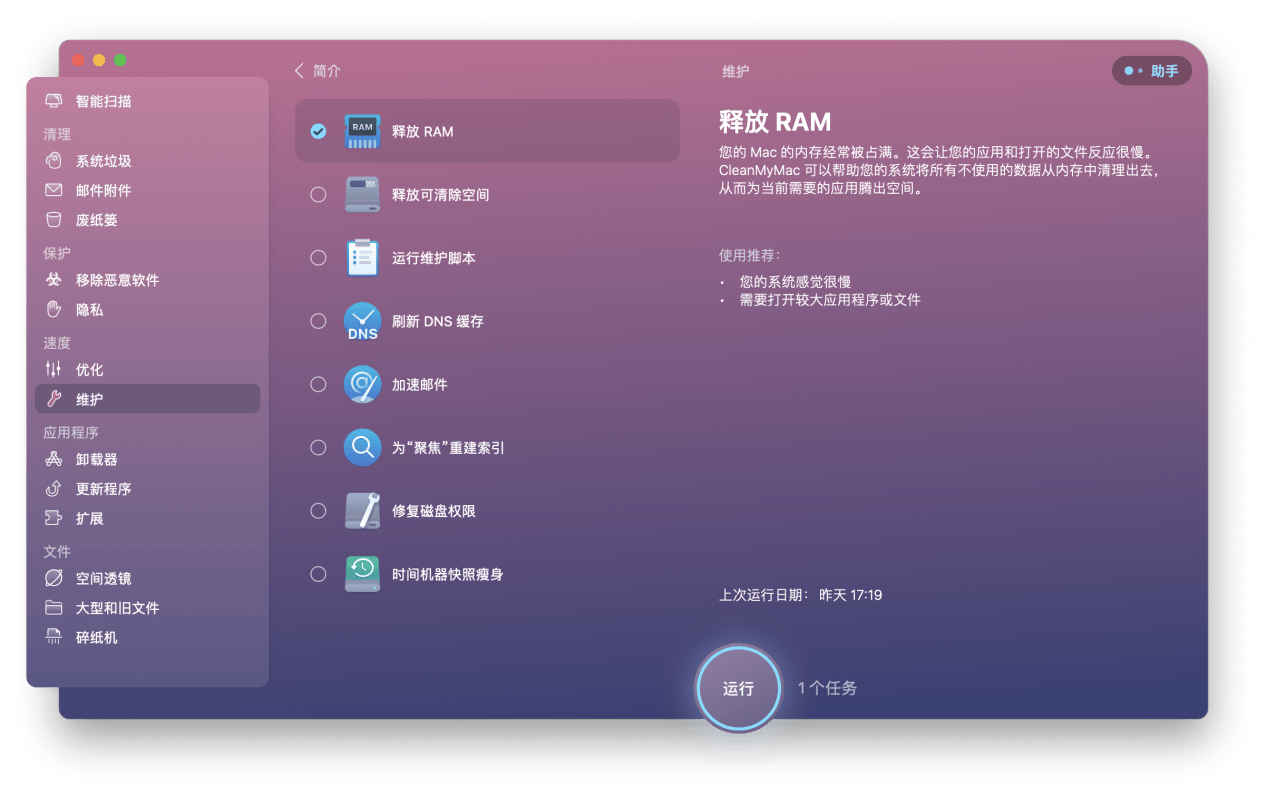Enable the 运行维护脚本 task
Image resolution: width=1267 pixels, height=797 pixels.
pyautogui.click(x=318, y=257)
